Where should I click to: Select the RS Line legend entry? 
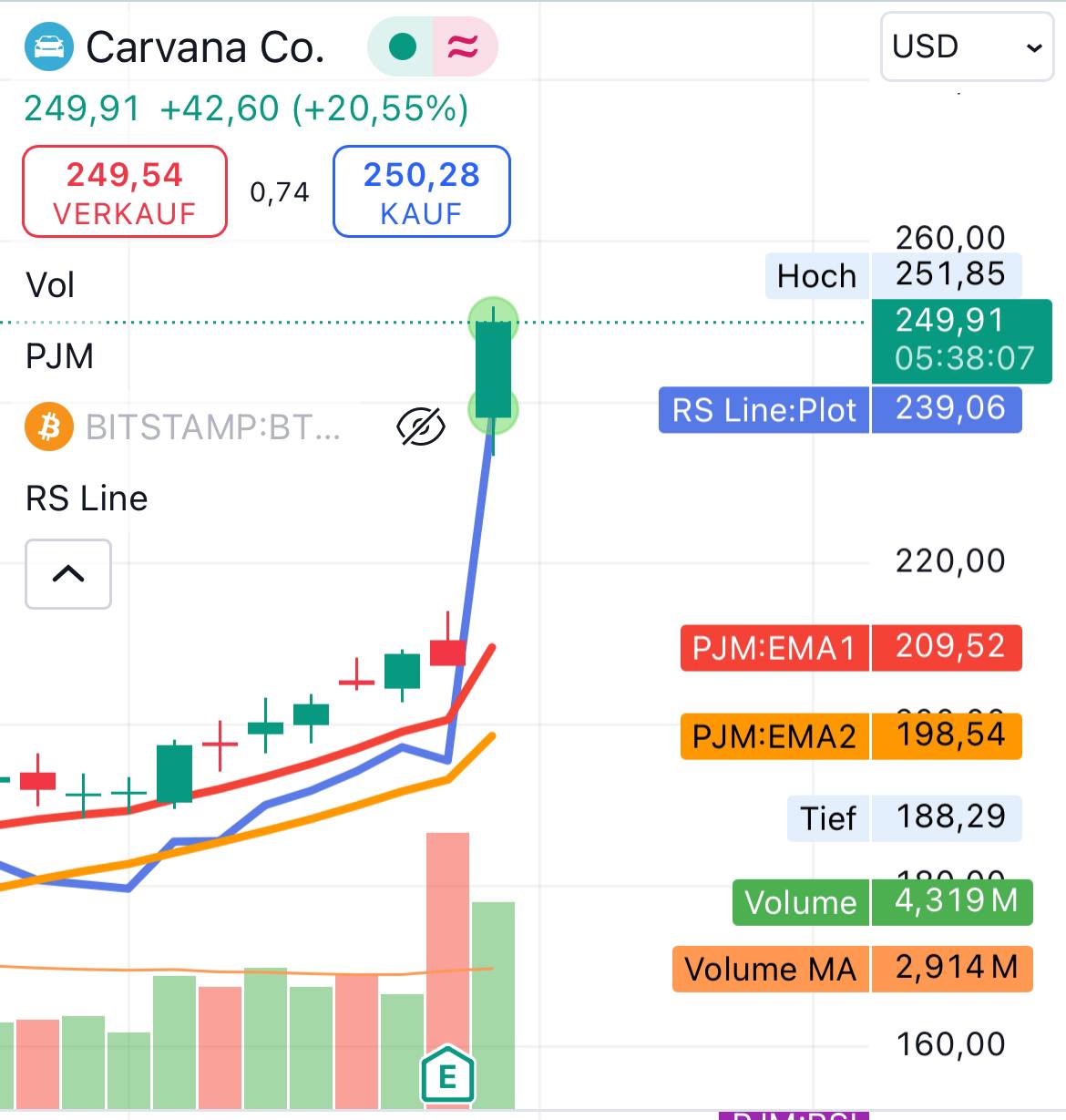point(87,498)
